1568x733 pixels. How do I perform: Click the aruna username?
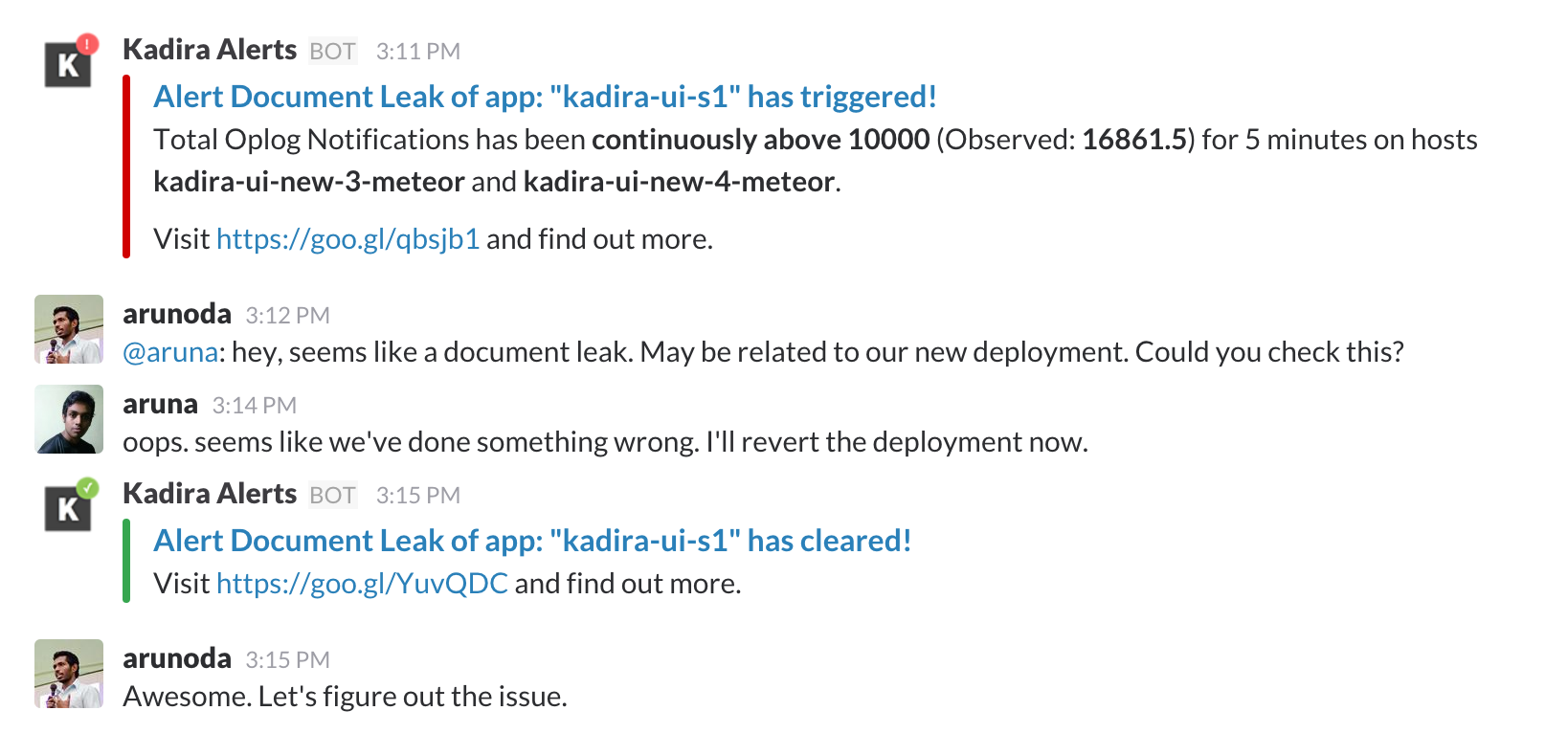[x=160, y=403]
